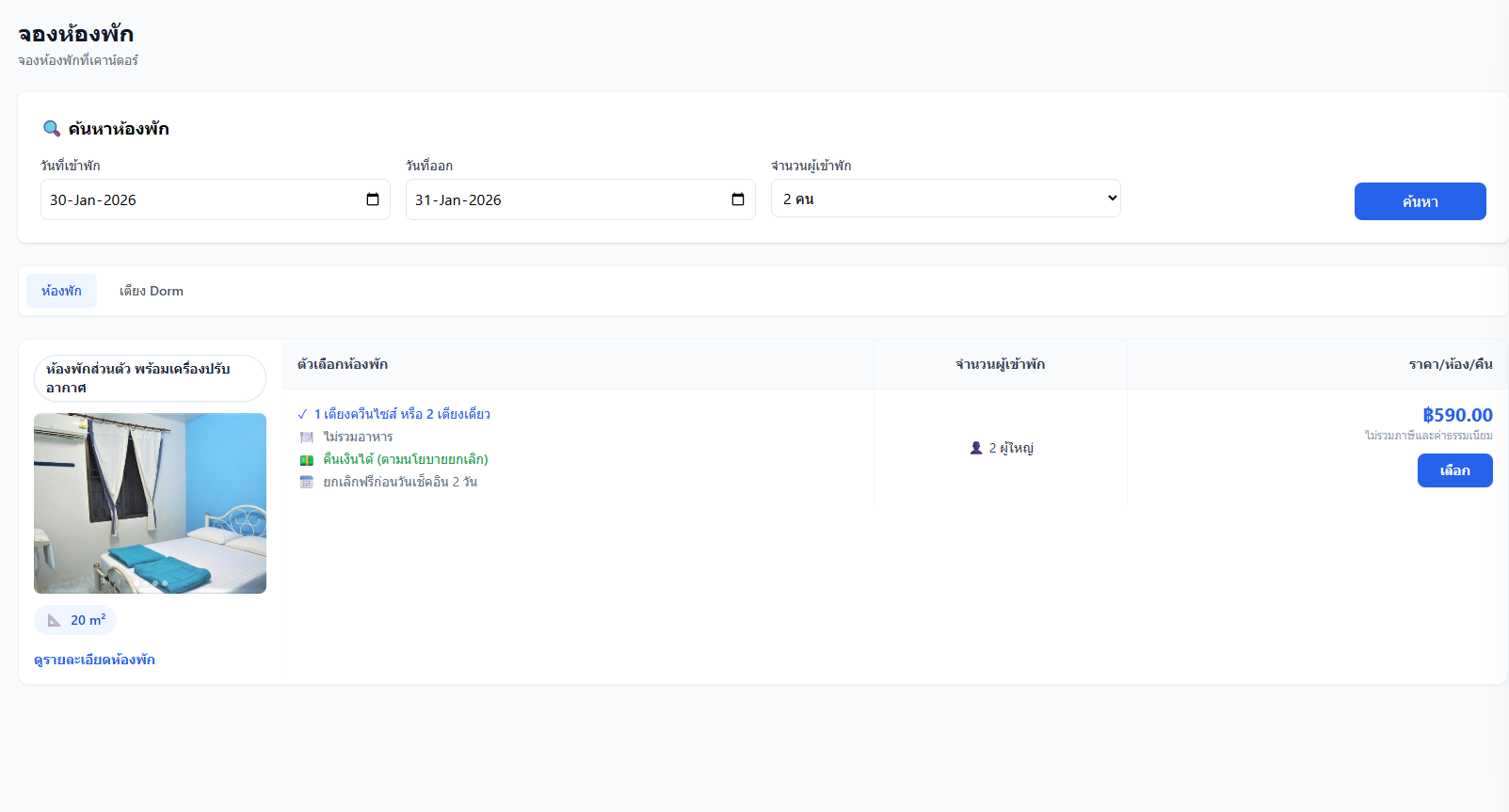Image resolution: width=1509 pixels, height=812 pixels.
Task: Click the ค้นหา search button
Action: 1420,201
